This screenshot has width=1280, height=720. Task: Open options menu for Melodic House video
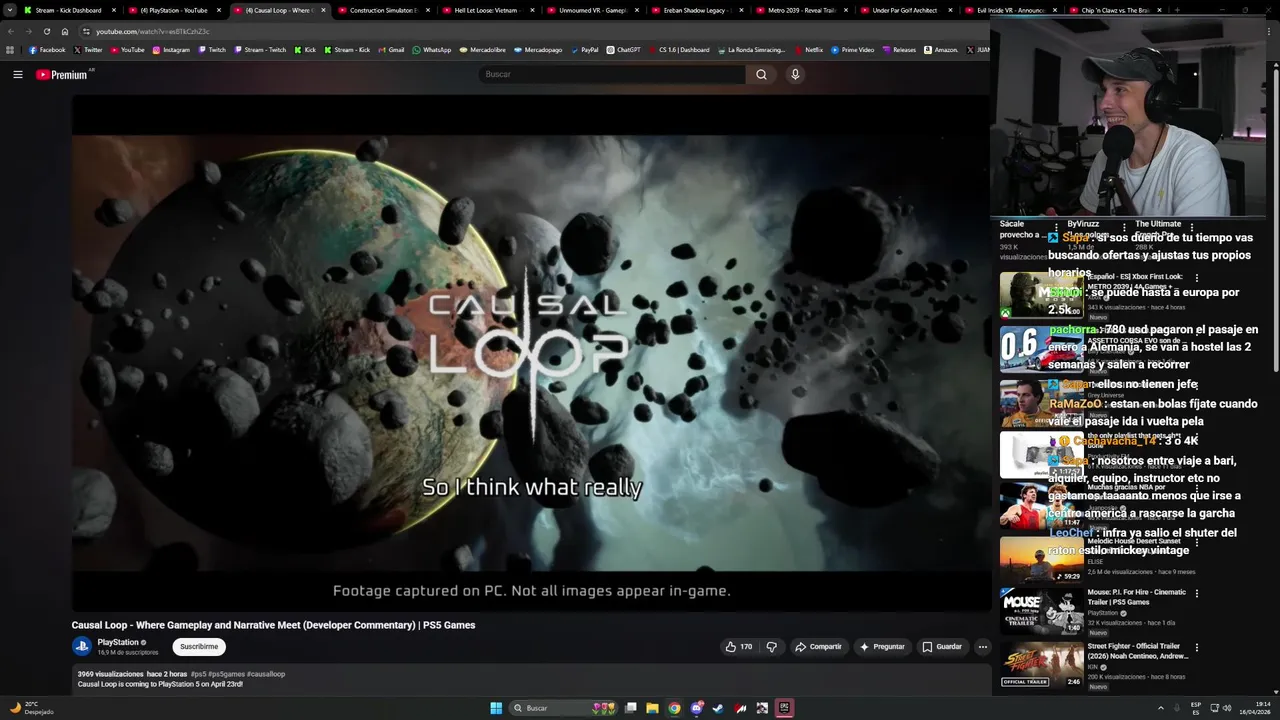tap(1197, 541)
